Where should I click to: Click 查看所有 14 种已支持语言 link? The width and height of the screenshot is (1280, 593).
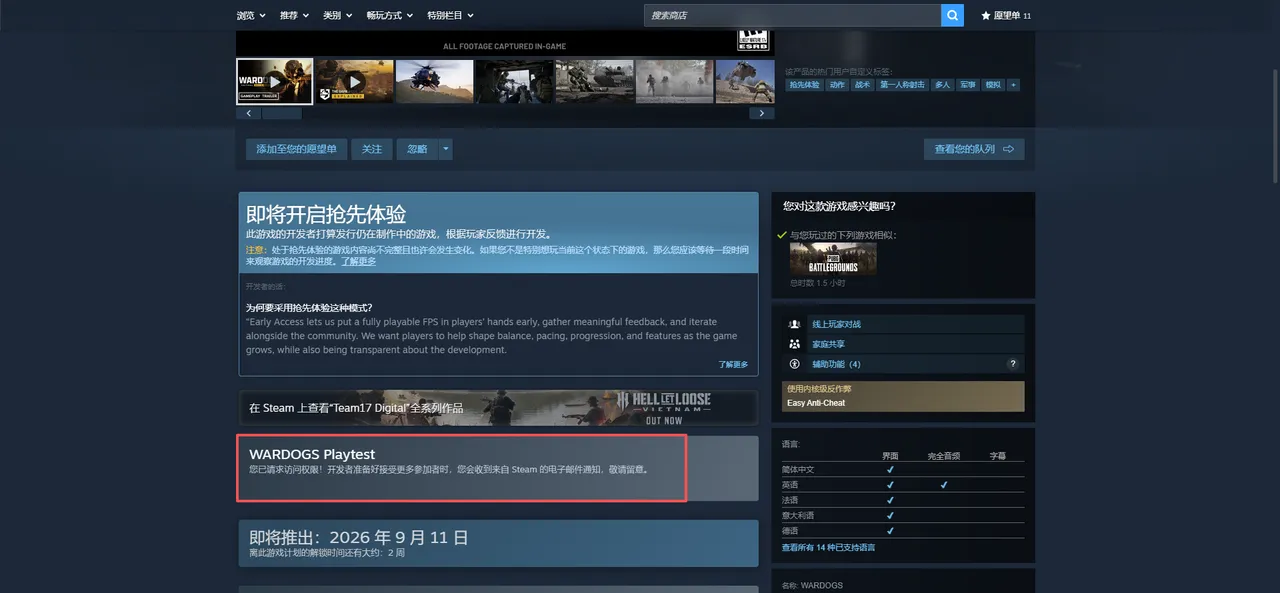click(828, 548)
